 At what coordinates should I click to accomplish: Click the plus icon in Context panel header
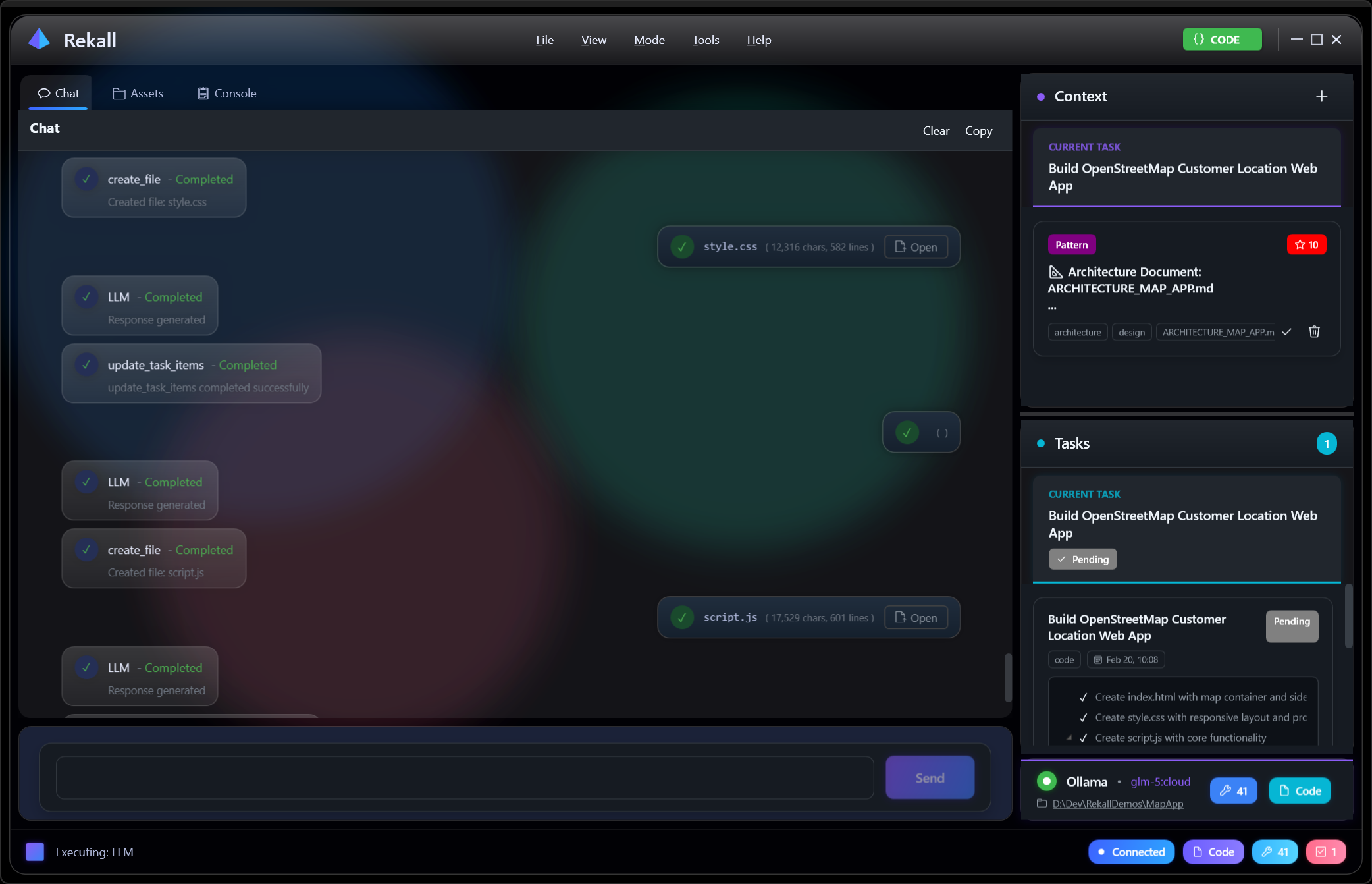tap(1322, 96)
